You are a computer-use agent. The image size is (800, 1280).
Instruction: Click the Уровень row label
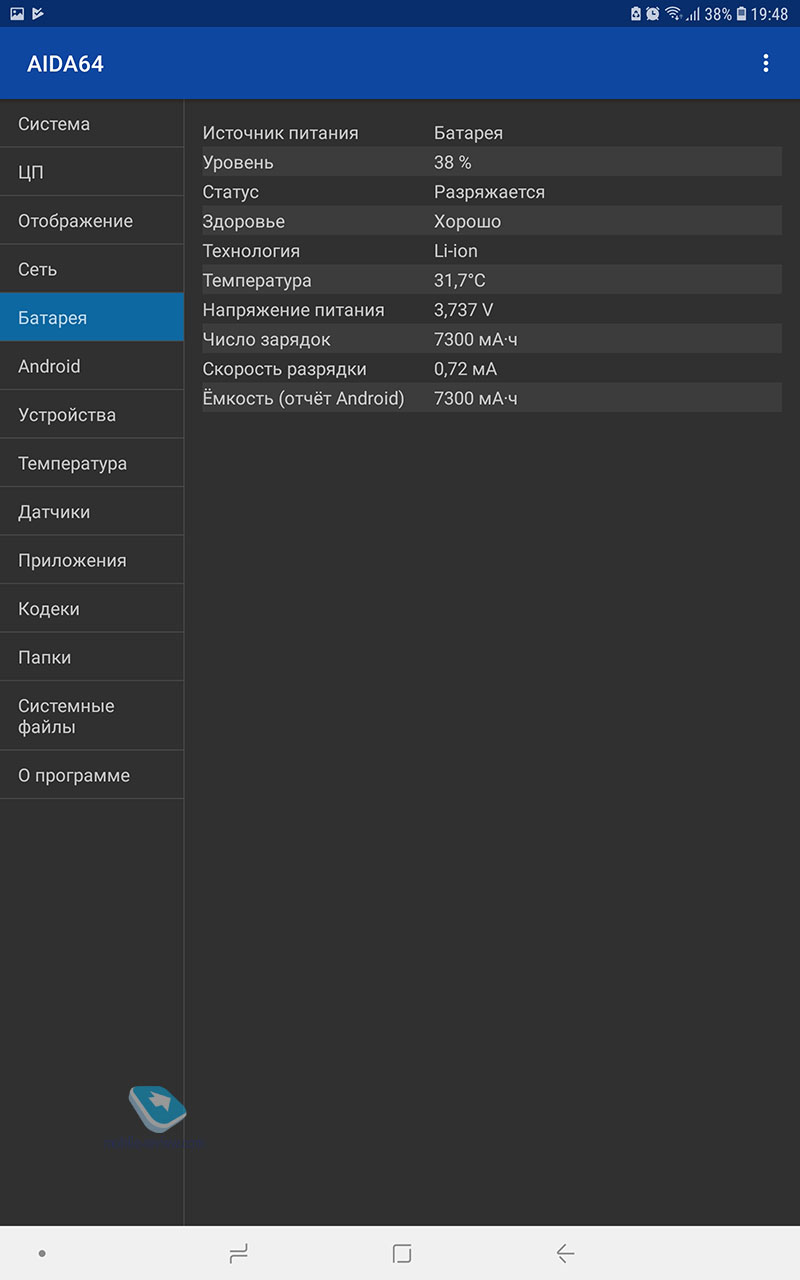click(238, 162)
